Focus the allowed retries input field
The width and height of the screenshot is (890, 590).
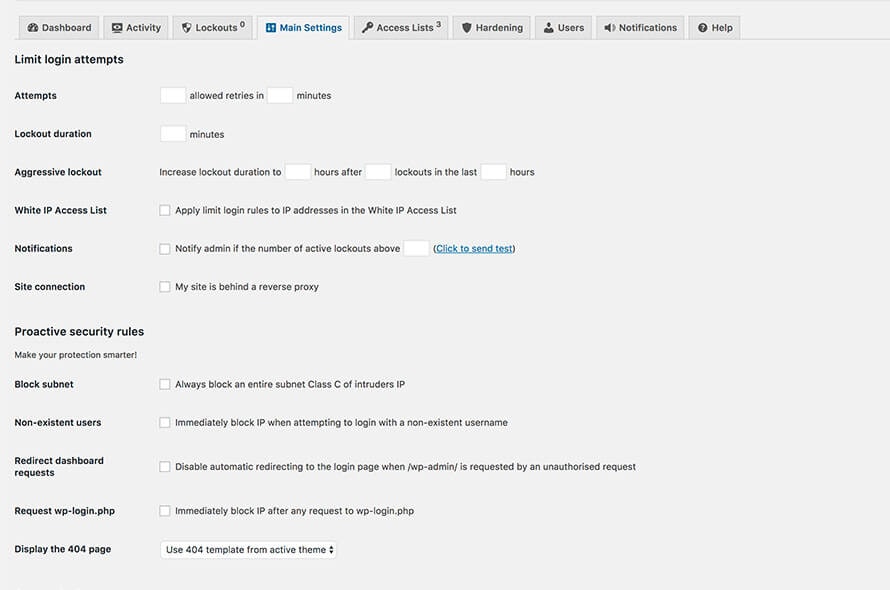pyautogui.click(x=173, y=96)
